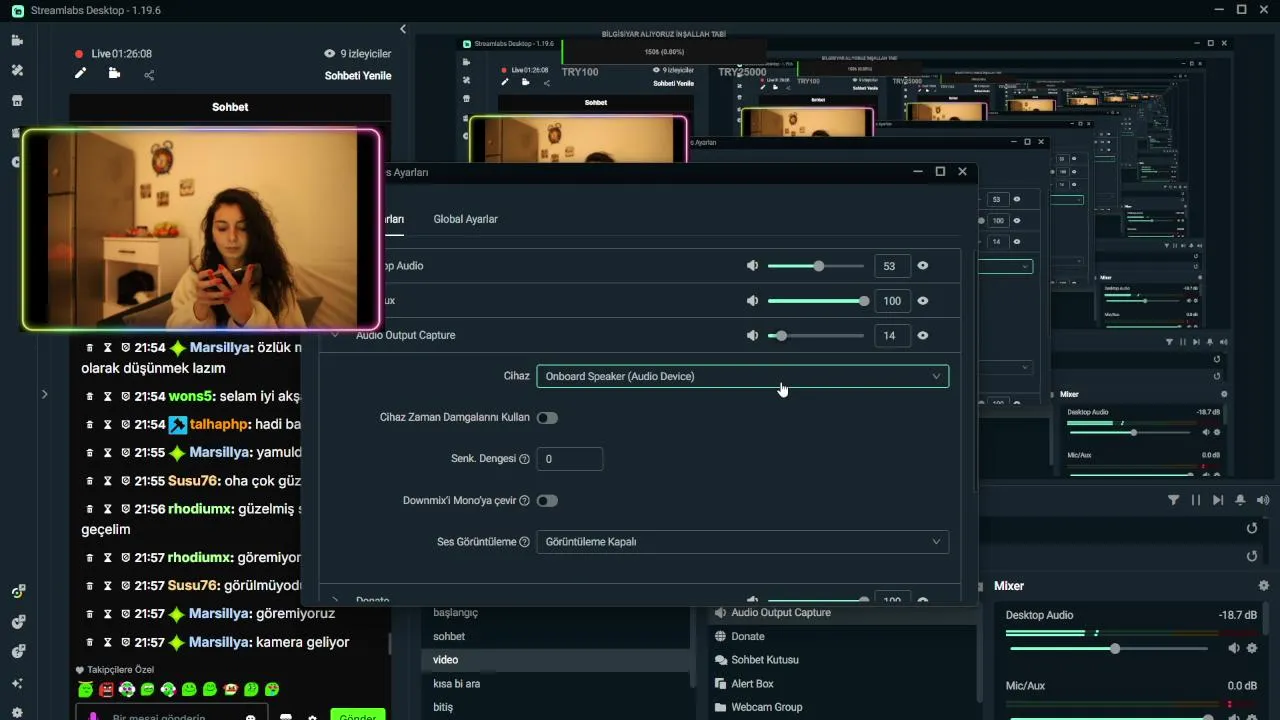Toggle Cihaz Zaman Damgalarını Kullan switch
This screenshot has width=1280, height=720.
tap(547, 418)
